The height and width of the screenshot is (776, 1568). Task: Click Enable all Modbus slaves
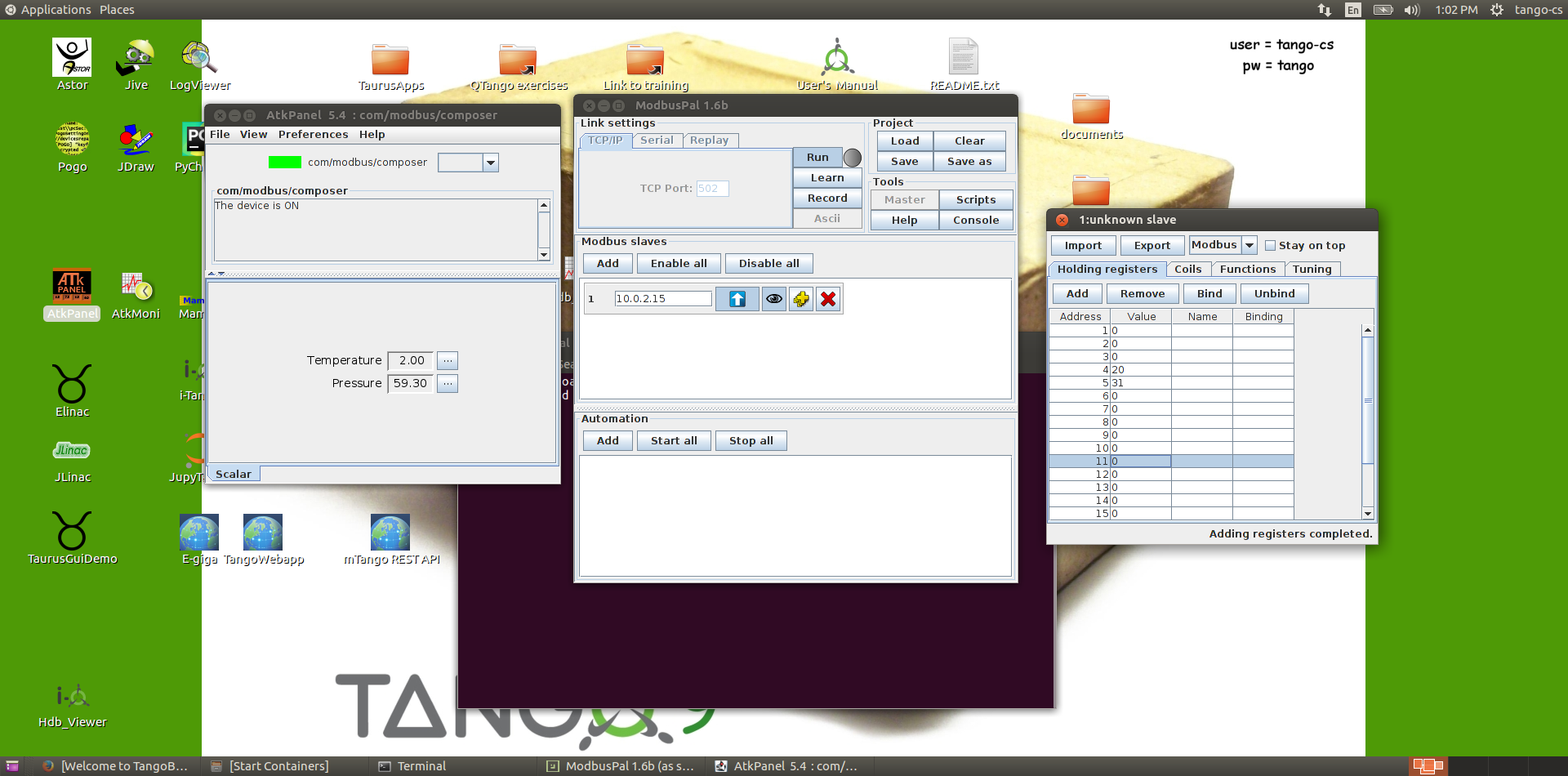click(x=679, y=264)
